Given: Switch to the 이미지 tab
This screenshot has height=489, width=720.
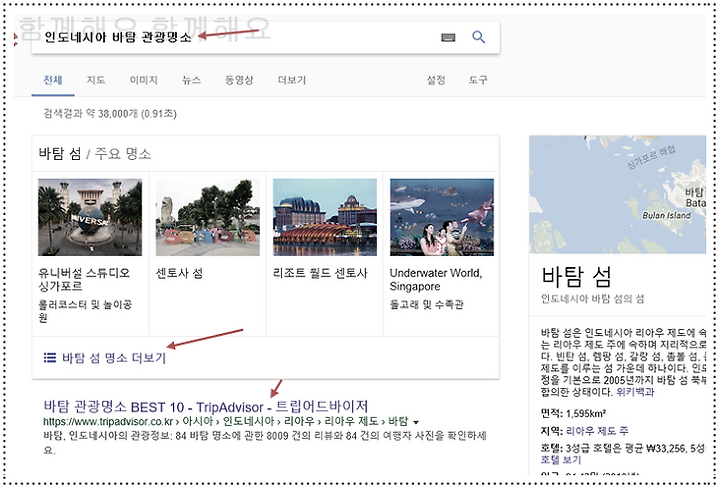Looking at the screenshot, I should 143,80.
